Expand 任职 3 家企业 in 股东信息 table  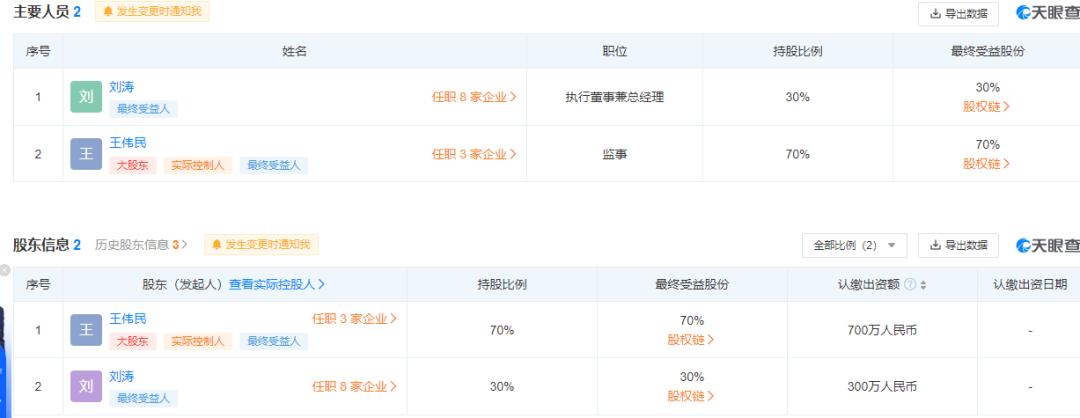click(354, 319)
